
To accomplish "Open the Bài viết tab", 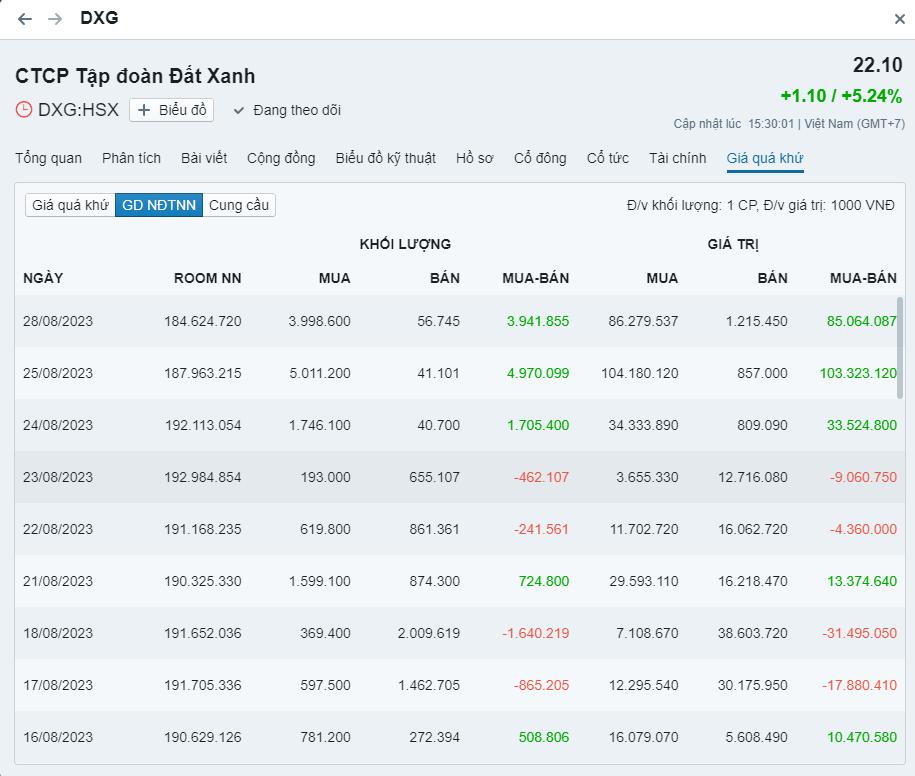I will click(204, 158).
